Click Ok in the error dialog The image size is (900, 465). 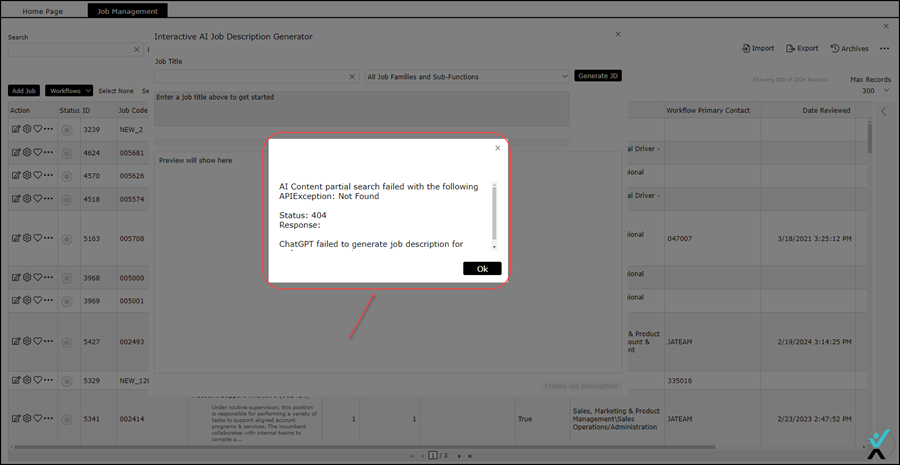coord(482,269)
